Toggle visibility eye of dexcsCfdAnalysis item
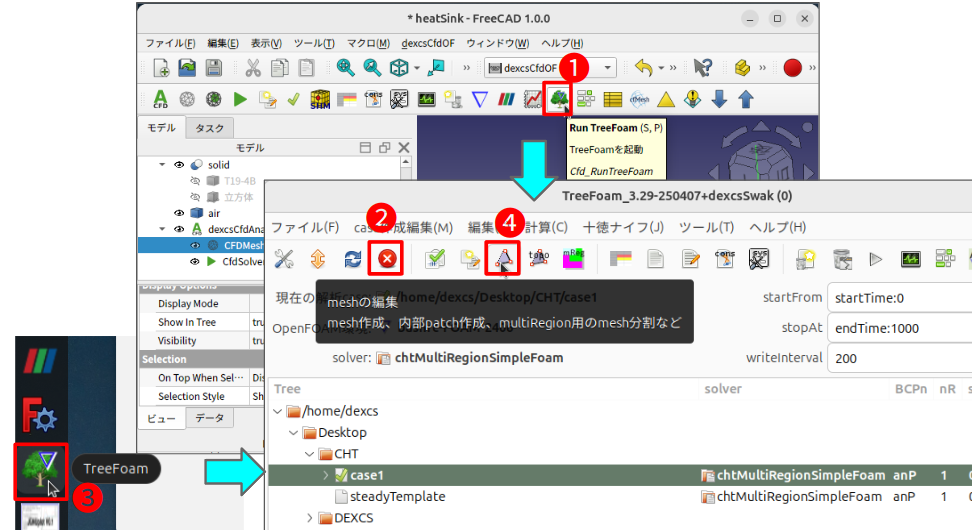 [179, 229]
